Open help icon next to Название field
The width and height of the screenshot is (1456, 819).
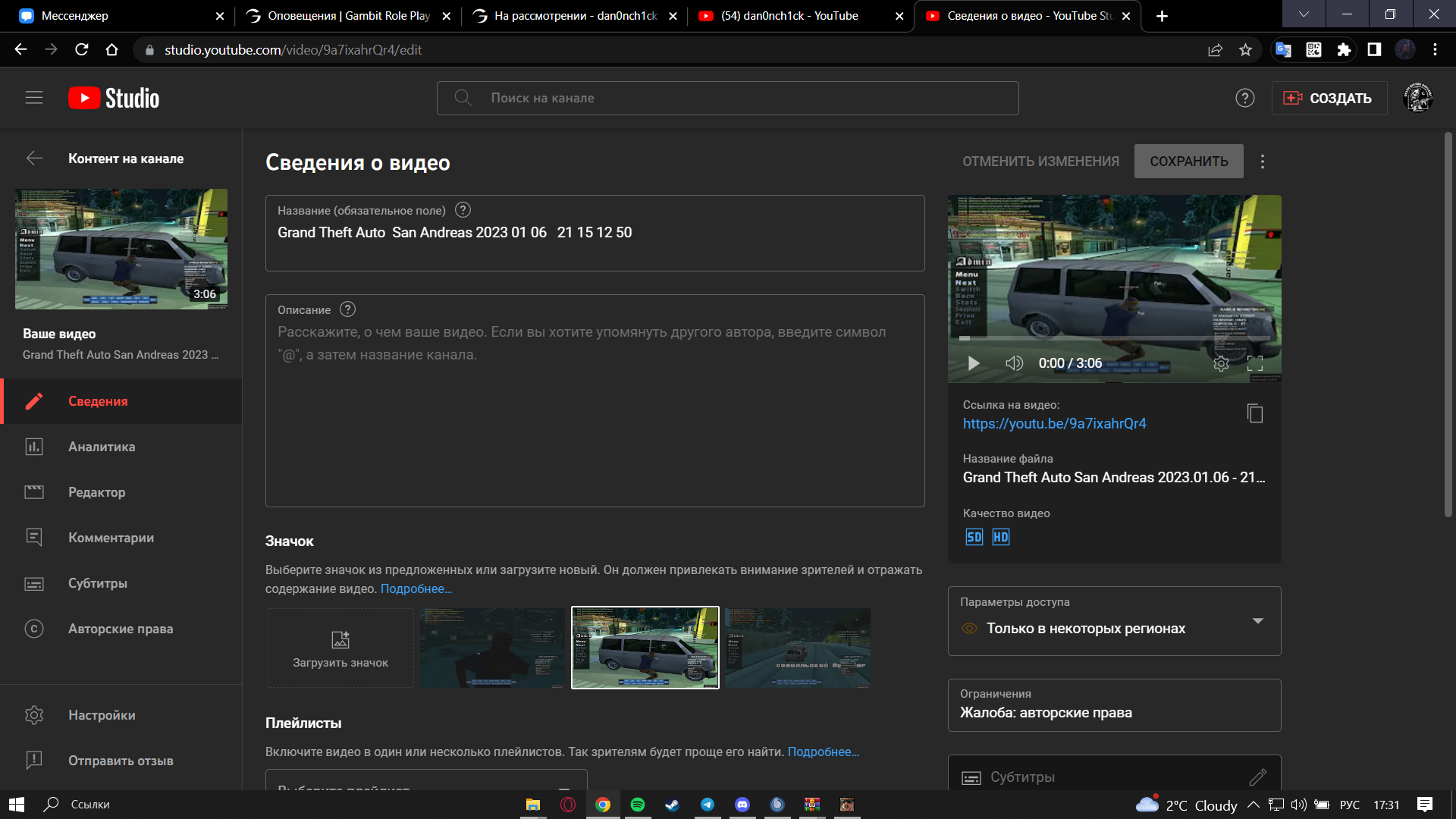click(463, 210)
